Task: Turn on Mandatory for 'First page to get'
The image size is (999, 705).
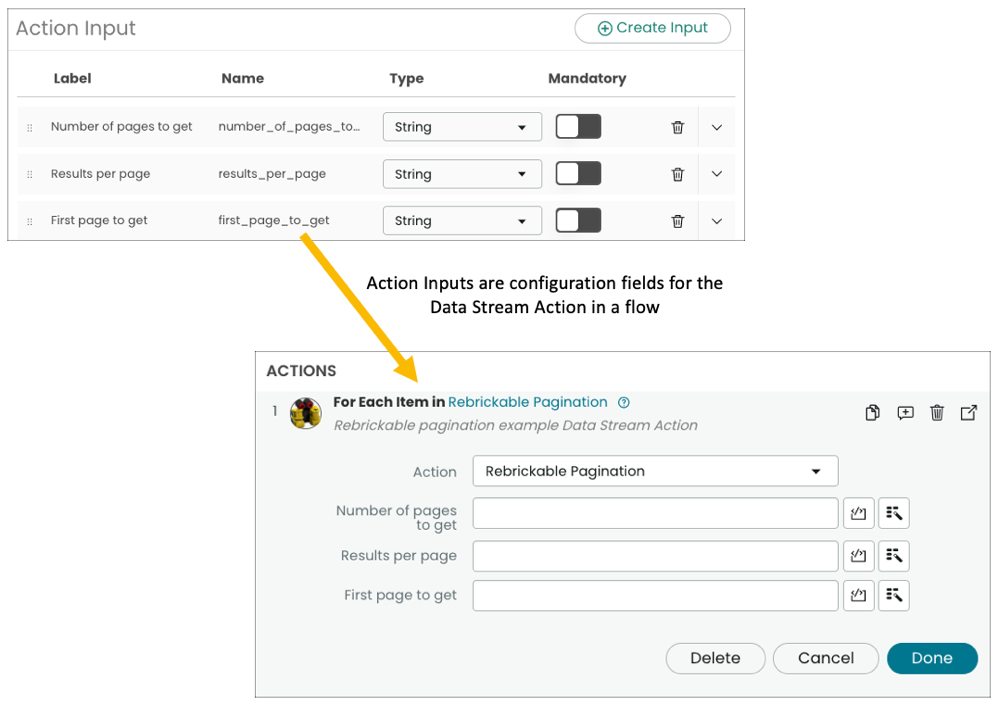Action: (578, 221)
